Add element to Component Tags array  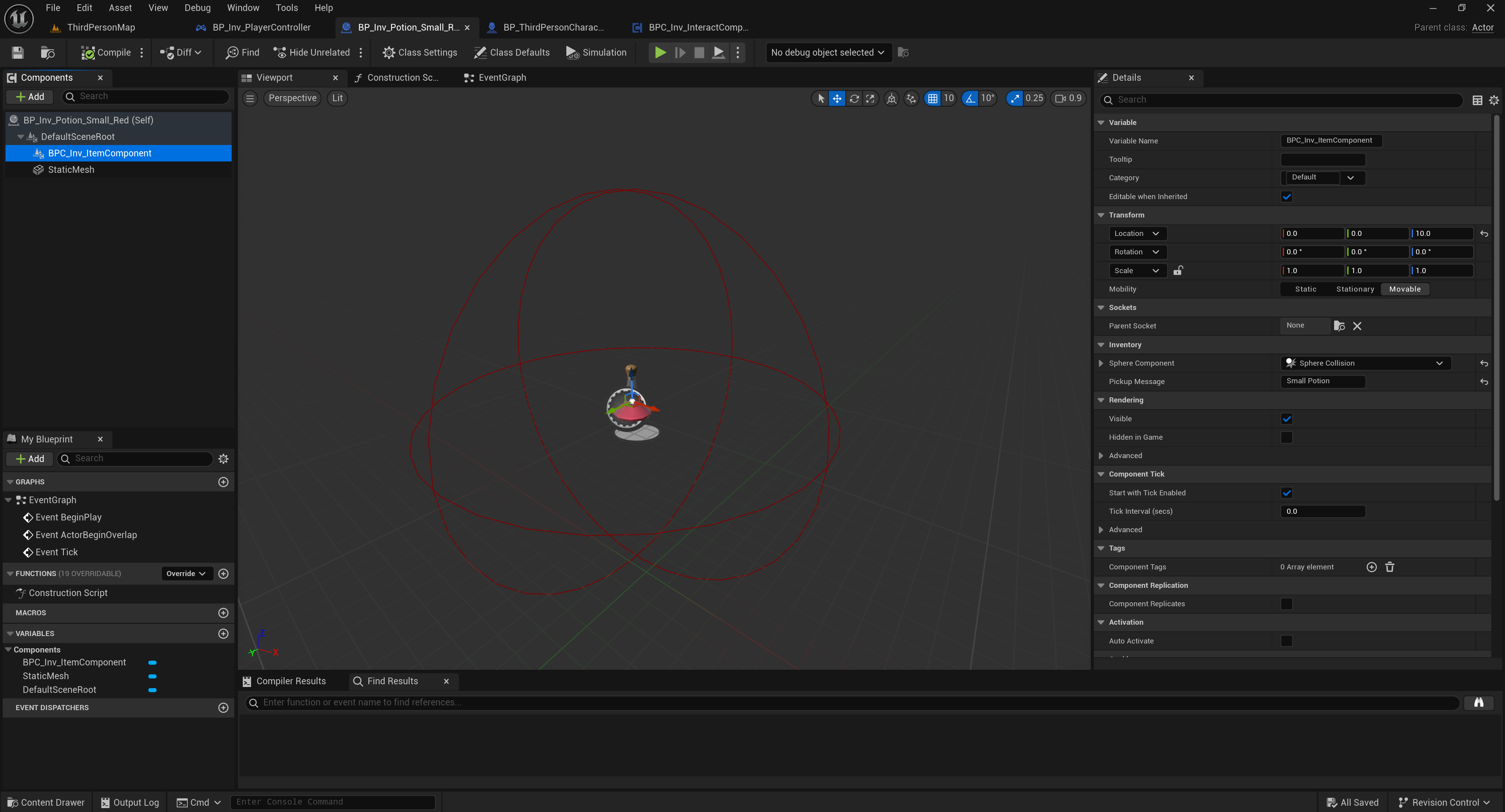[1371, 567]
